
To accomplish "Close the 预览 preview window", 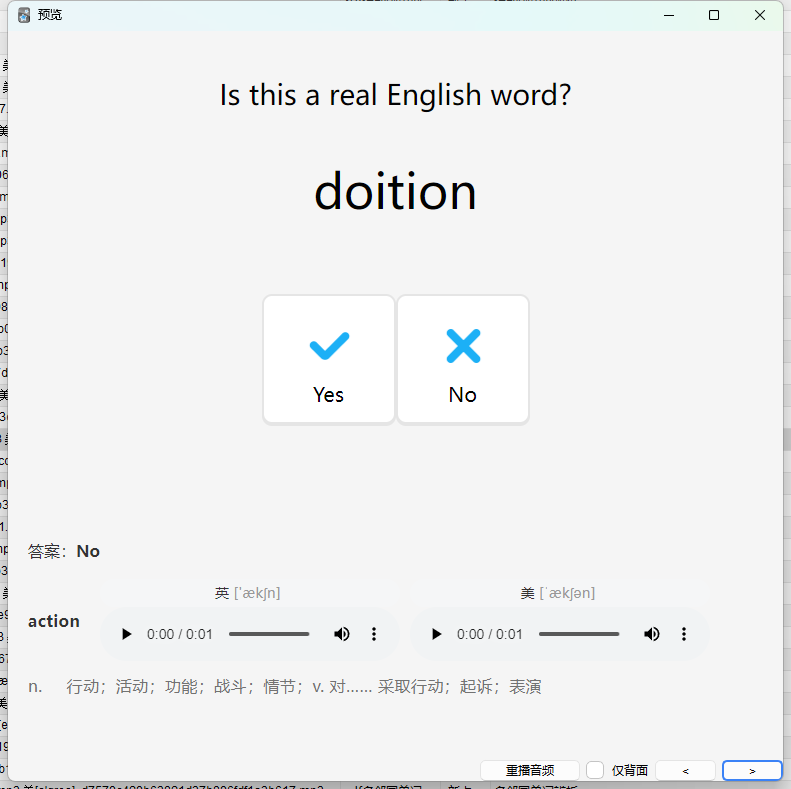I will pos(760,15).
